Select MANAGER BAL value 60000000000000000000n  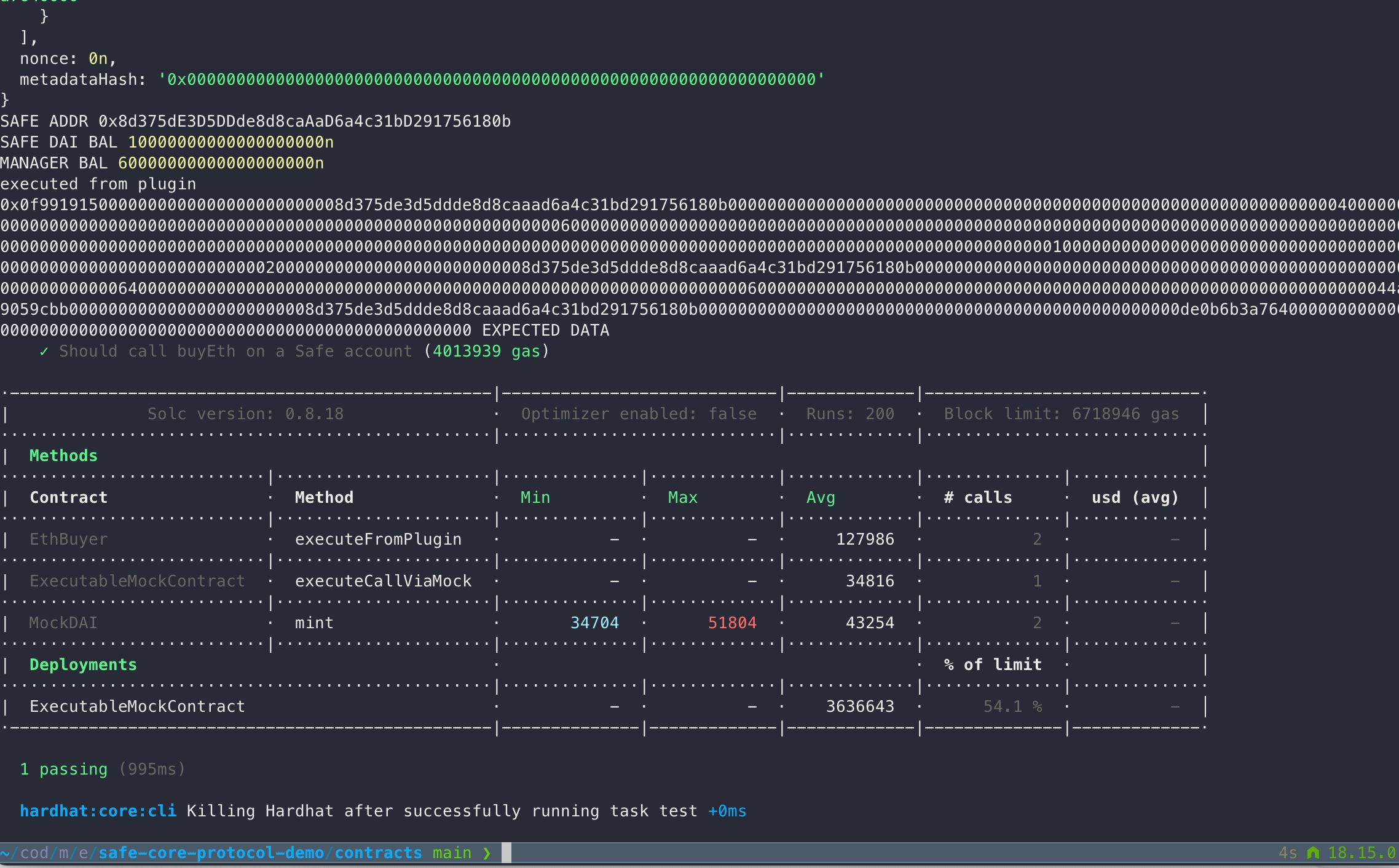(221, 163)
